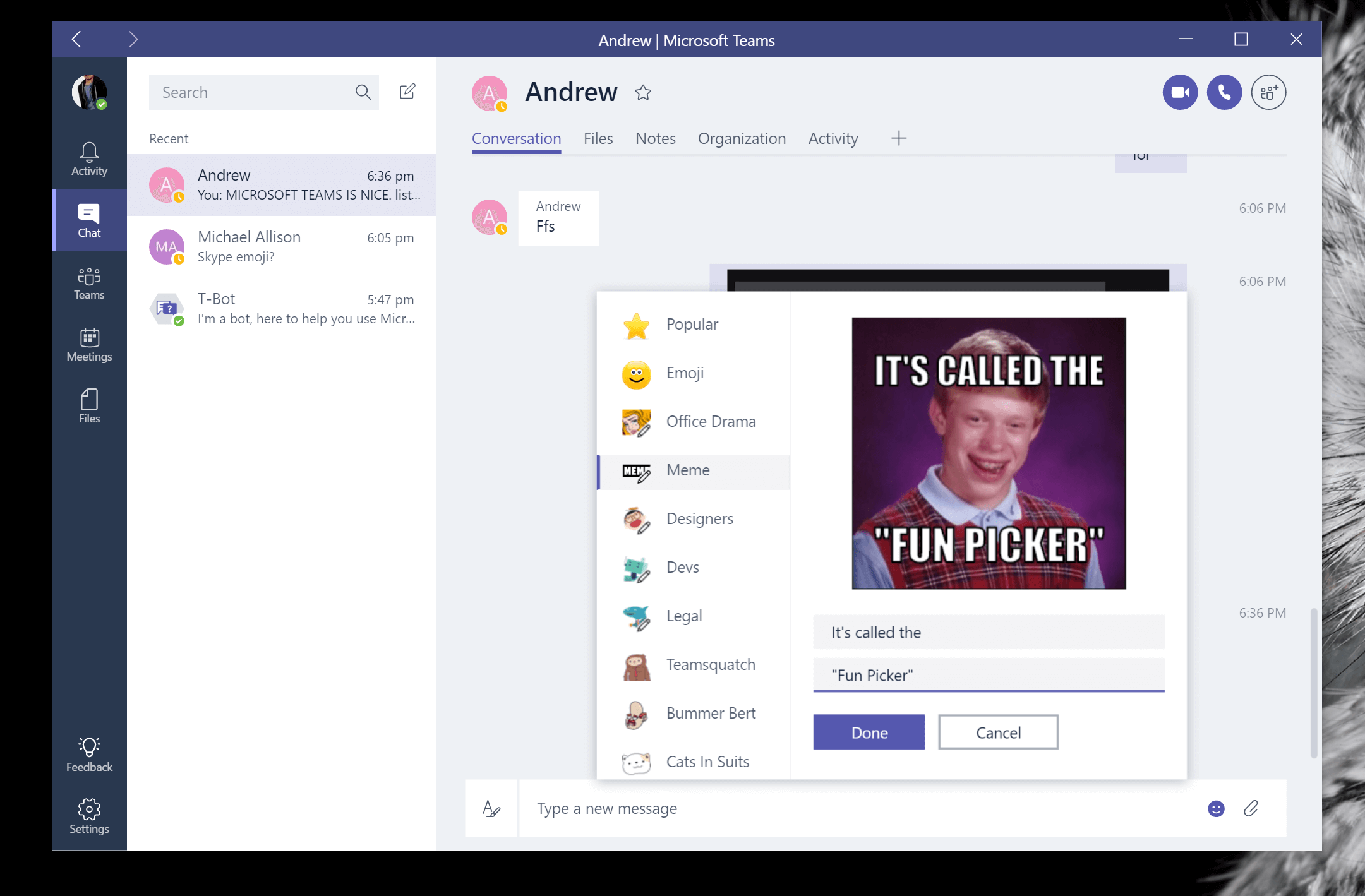Image resolution: width=1365 pixels, height=896 pixels.
Task: Click the Cancel button to dismiss meme
Action: tap(998, 732)
